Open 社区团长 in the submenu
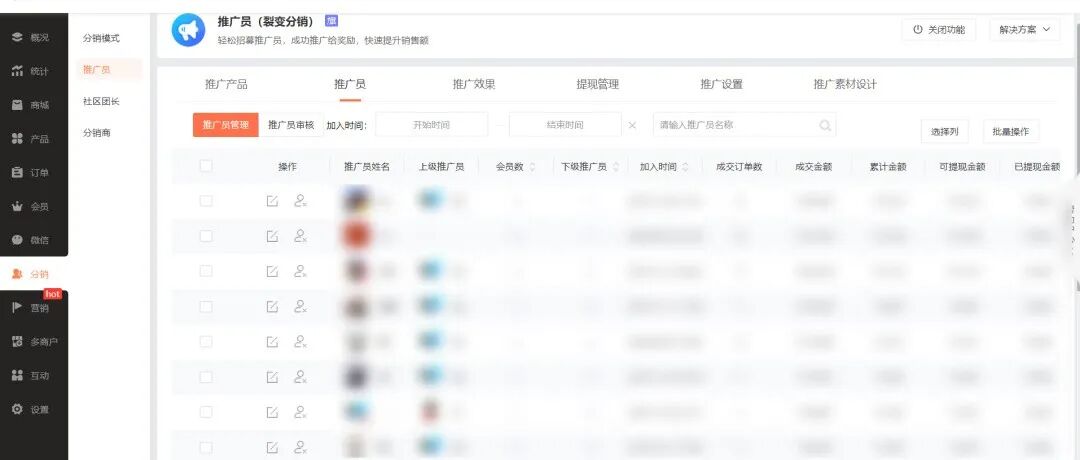Image resolution: width=1080 pixels, height=460 pixels. (x=101, y=101)
